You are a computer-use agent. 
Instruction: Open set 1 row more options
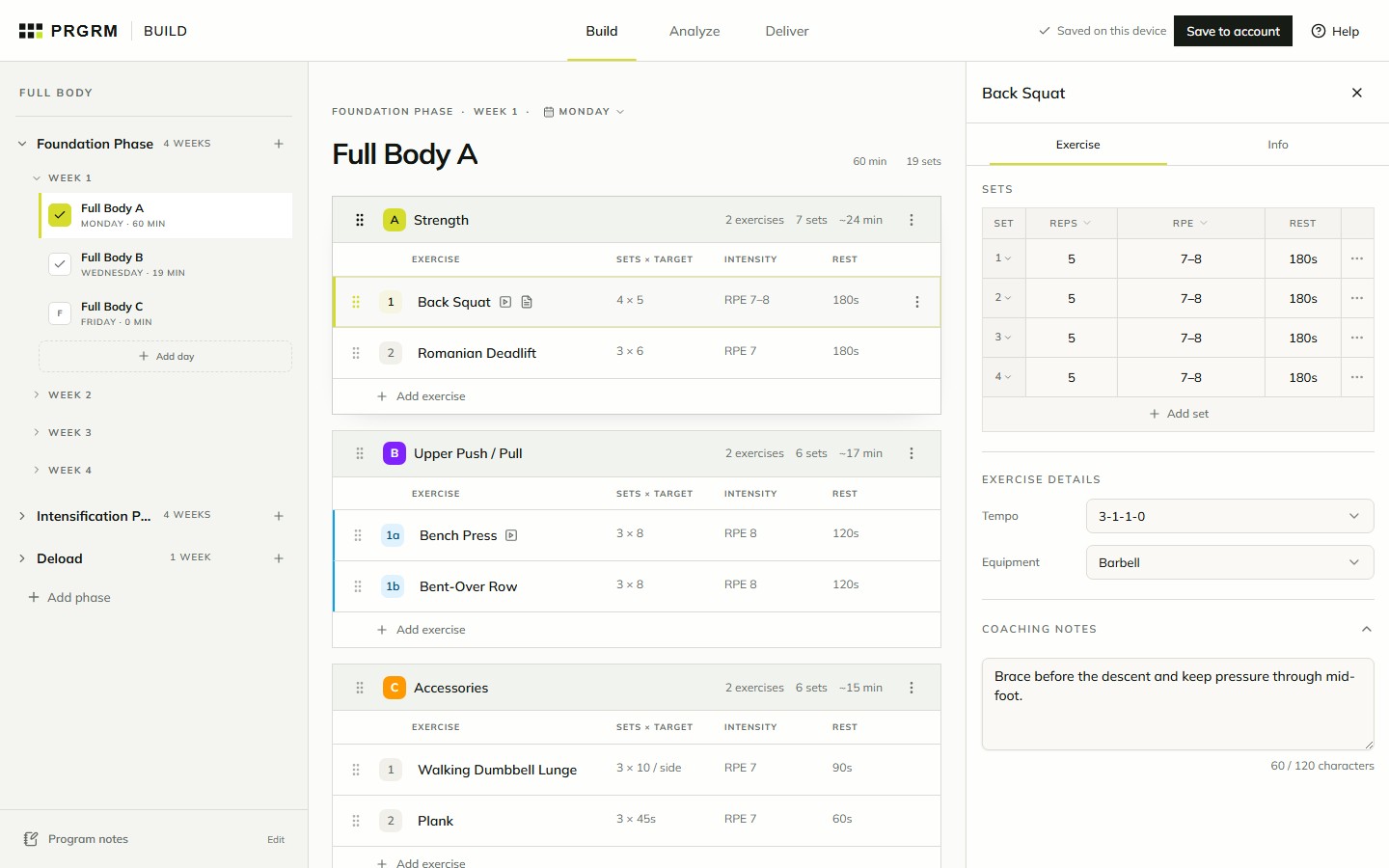(x=1357, y=258)
